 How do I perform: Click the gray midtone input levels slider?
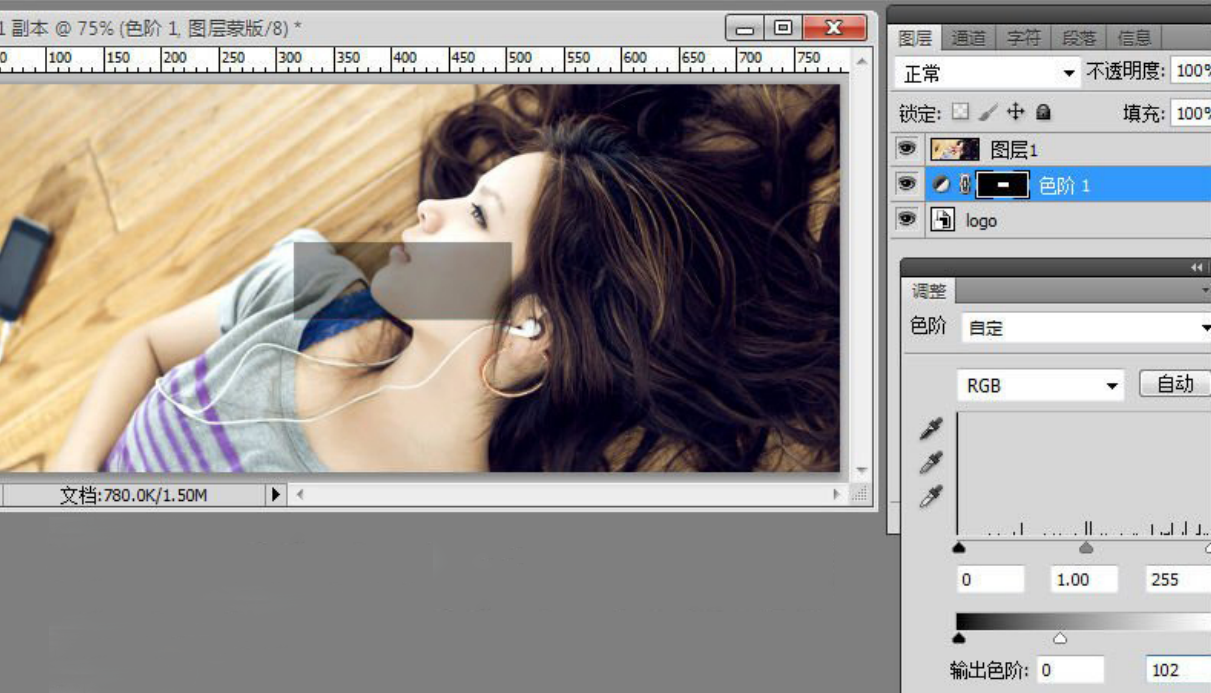pyautogui.click(x=1086, y=548)
